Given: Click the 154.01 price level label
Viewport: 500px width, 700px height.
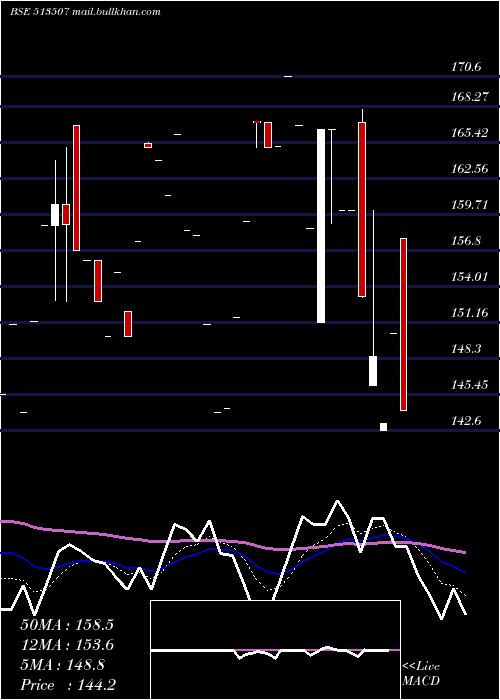Looking at the screenshot, I should point(470,277).
